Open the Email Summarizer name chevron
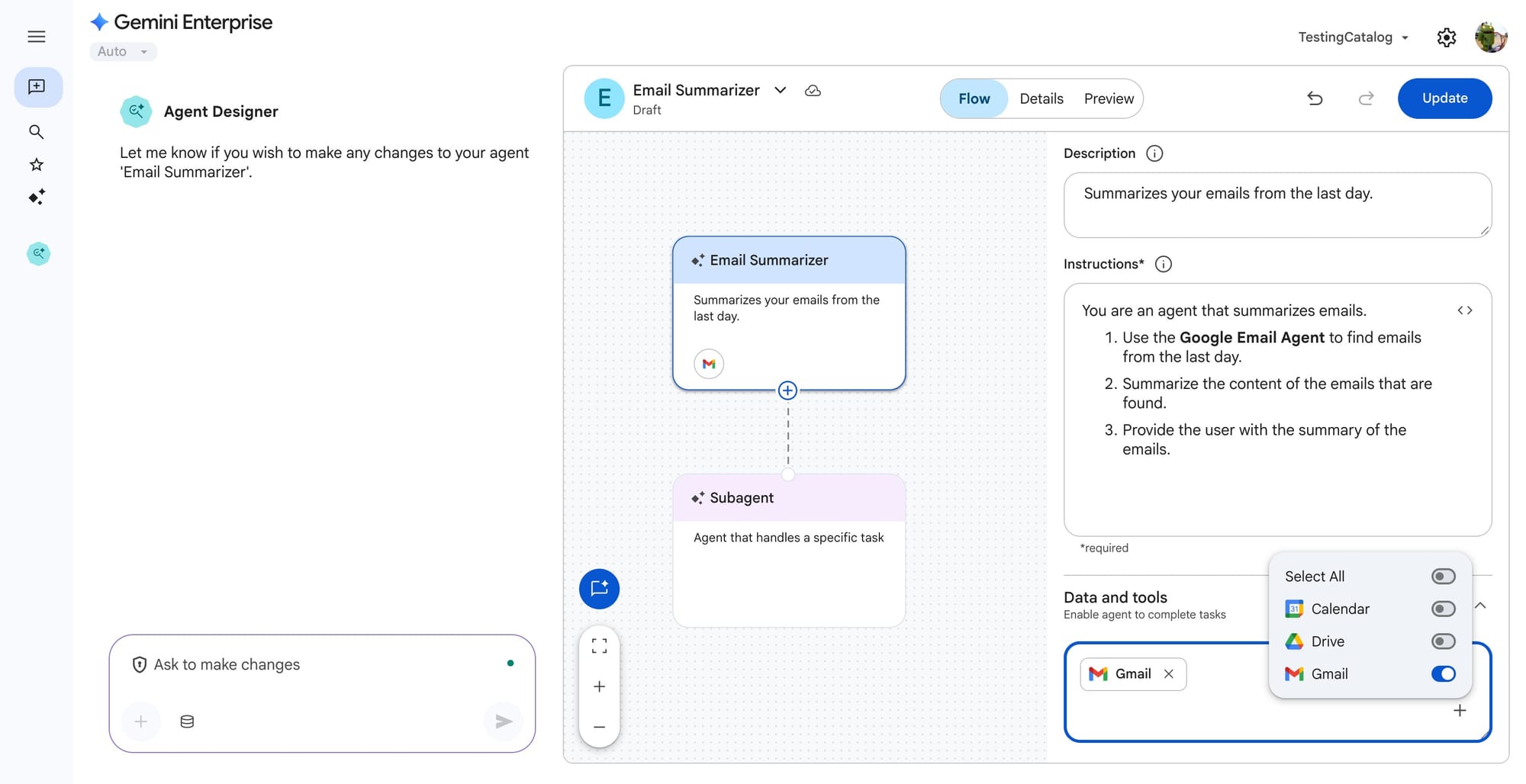The height and width of the screenshot is (784, 1526). [x=780, y=90]
